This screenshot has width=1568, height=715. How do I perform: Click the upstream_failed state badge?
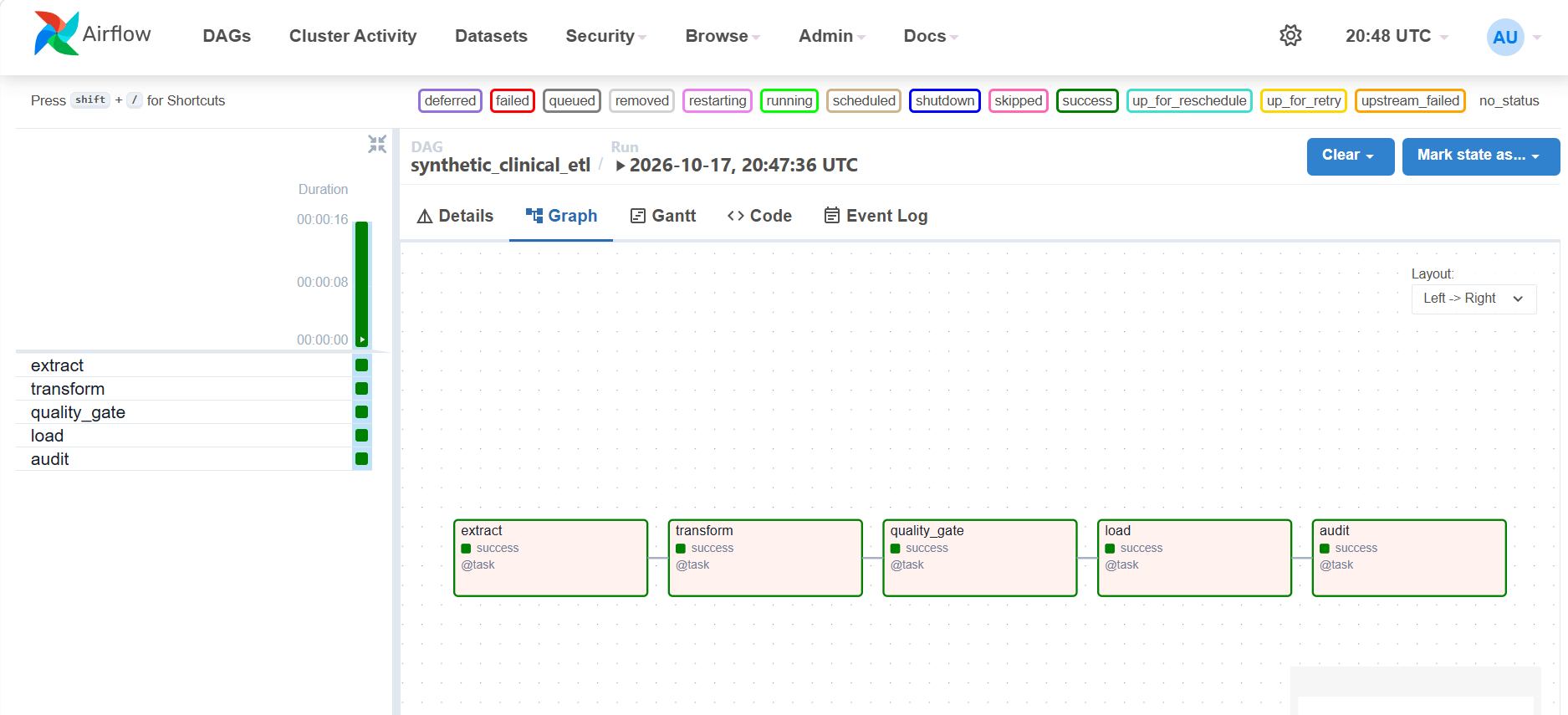tap(1410, 100)
